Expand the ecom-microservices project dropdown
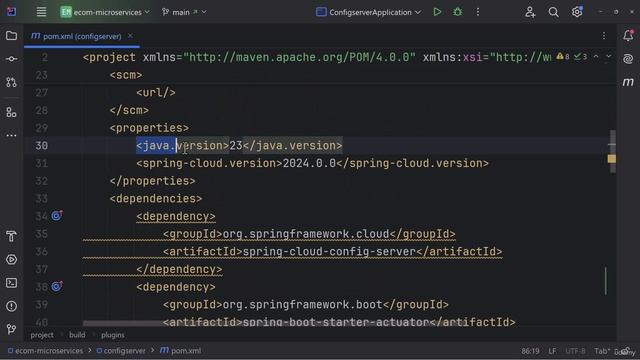 105,12
